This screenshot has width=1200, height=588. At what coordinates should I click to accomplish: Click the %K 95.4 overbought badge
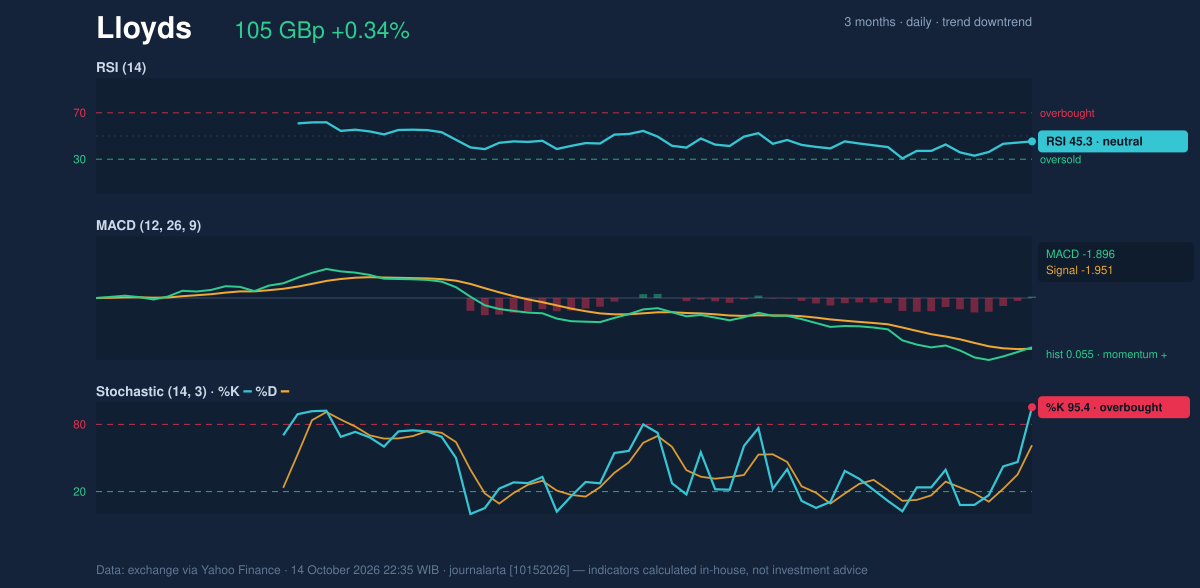1114,407
